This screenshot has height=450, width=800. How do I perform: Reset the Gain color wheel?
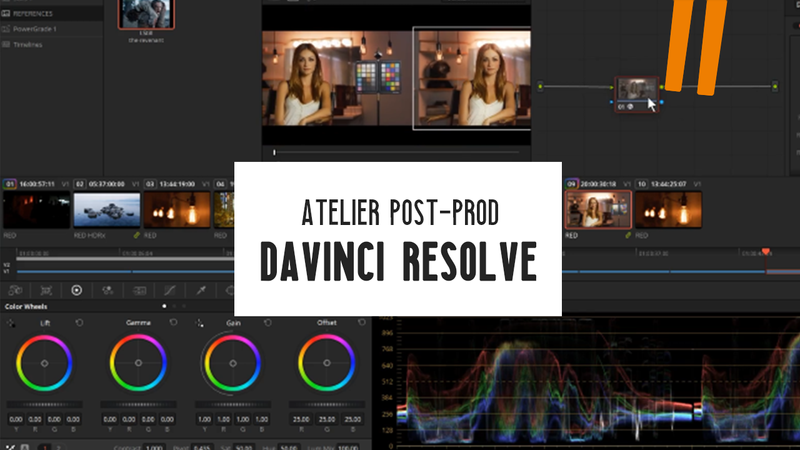point(268,322)
